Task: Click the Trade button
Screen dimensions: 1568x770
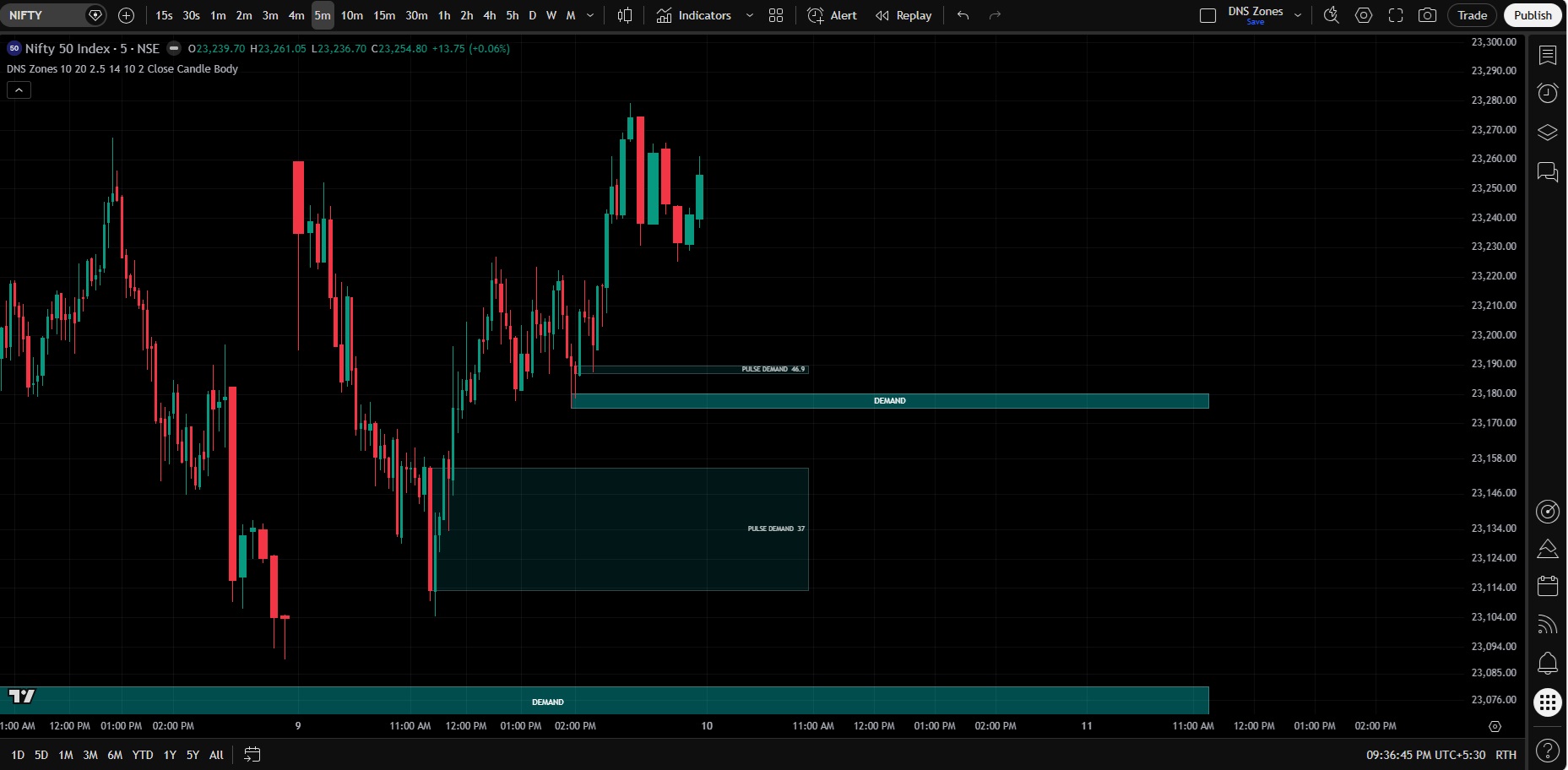Action: 1472,15
